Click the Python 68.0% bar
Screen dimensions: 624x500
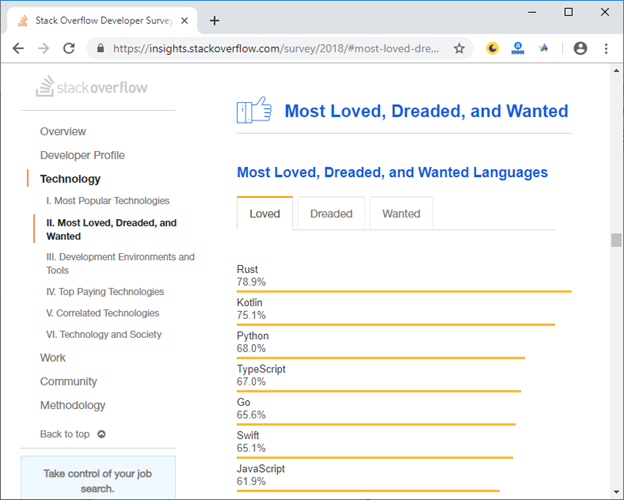[381, 358]
